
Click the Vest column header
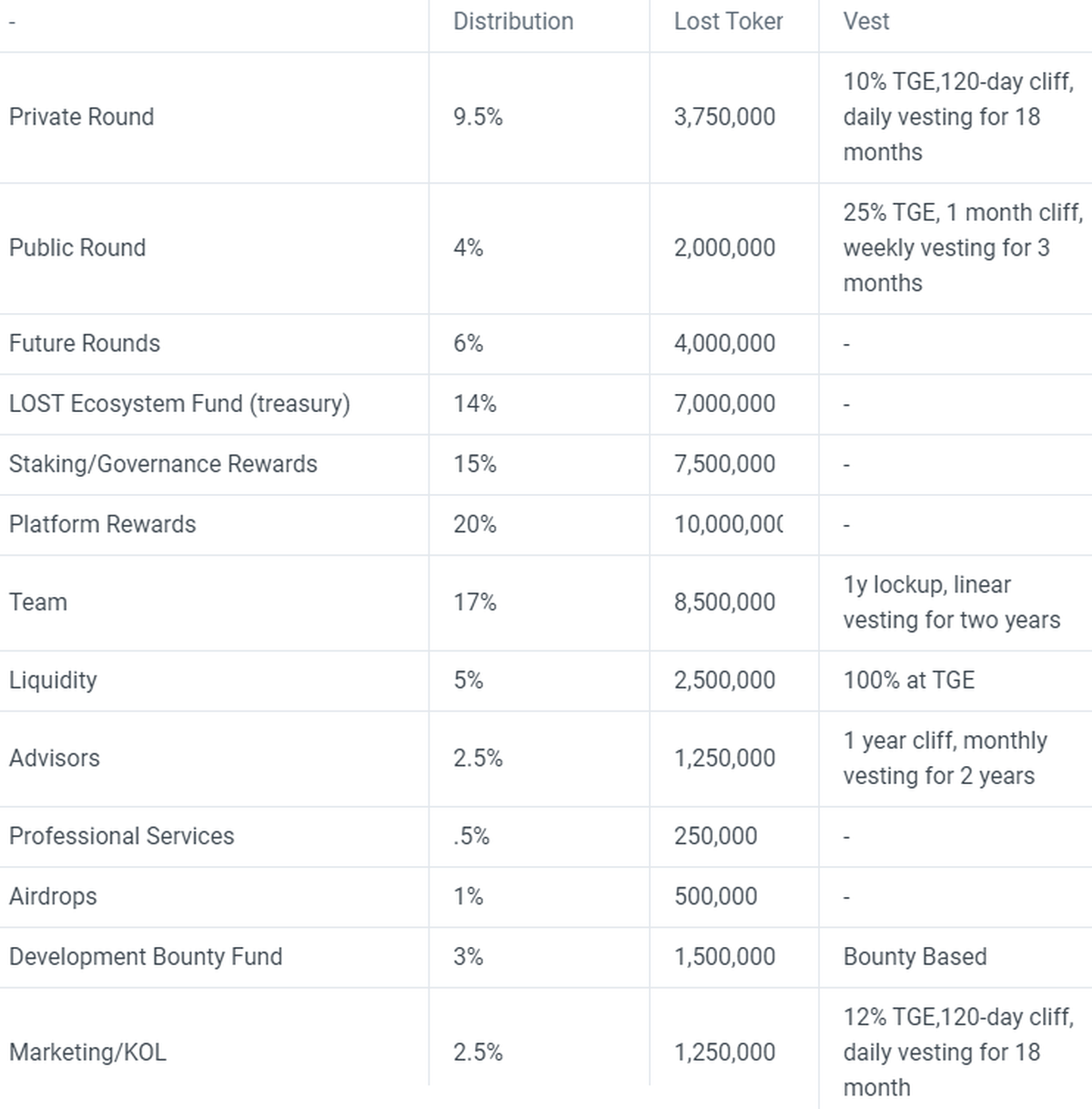(x=865, y=22)
